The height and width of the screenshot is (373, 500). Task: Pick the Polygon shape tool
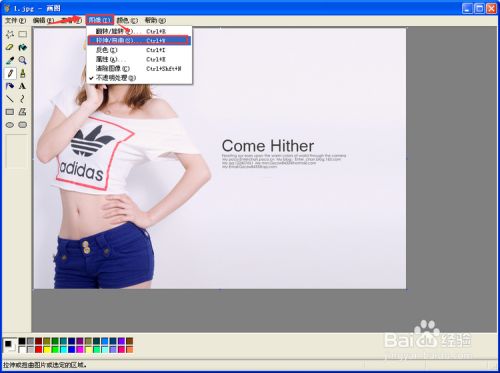[x=22, y=112]
